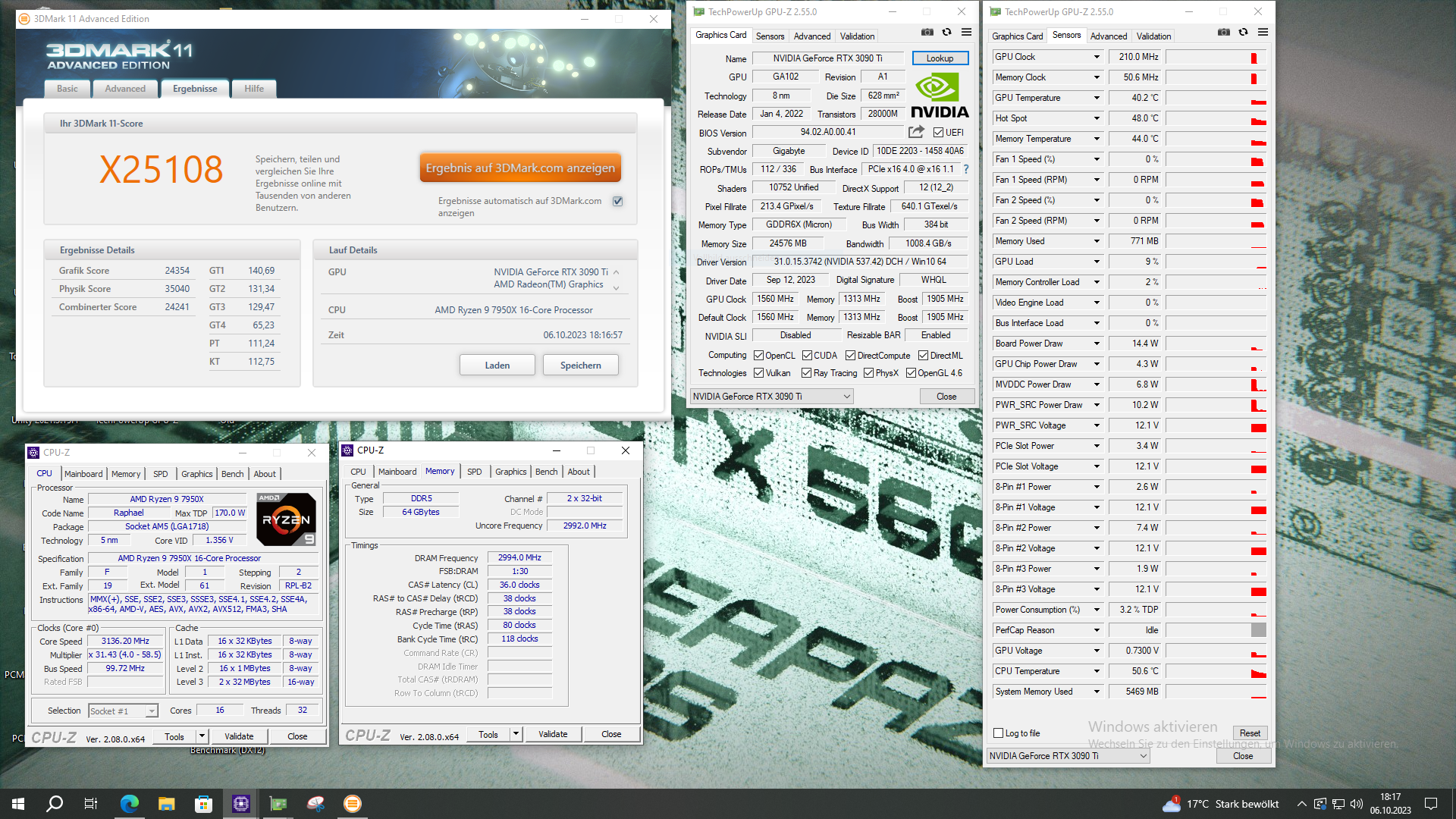Viewport: 1456px width, 819px height.
Task: Toggle the CUDA checkbox
Action: coord(807,356)
